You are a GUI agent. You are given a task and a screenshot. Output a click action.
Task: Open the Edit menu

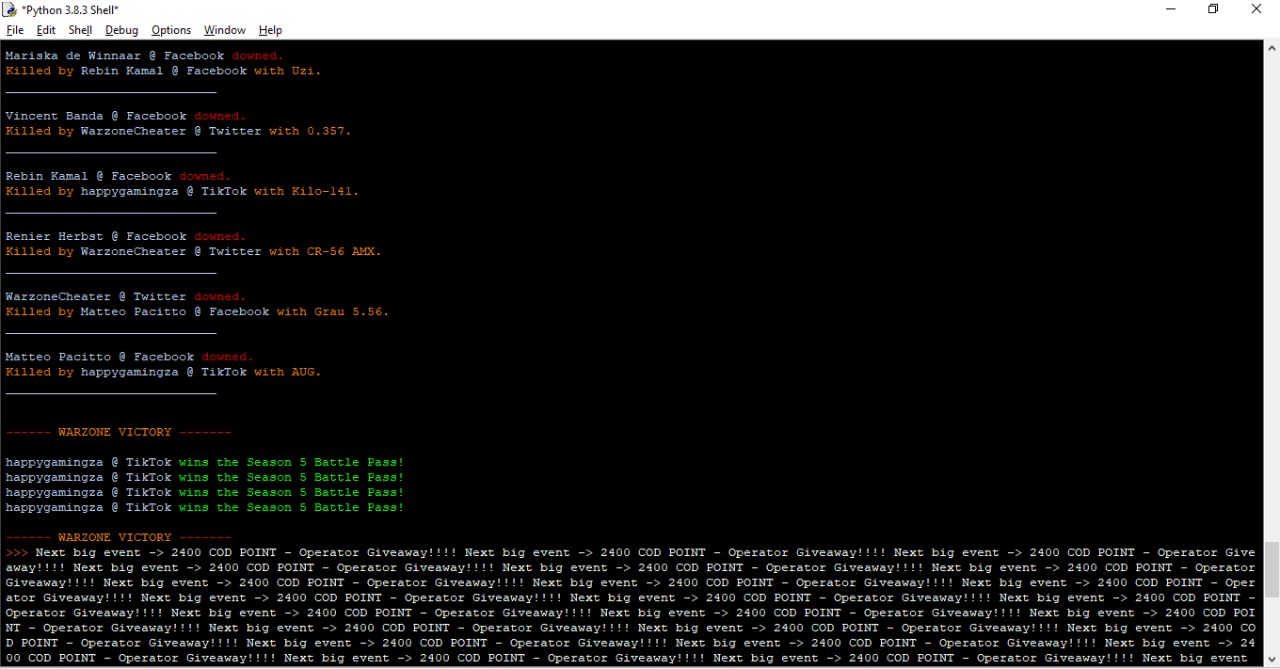[x=46, y=30]
